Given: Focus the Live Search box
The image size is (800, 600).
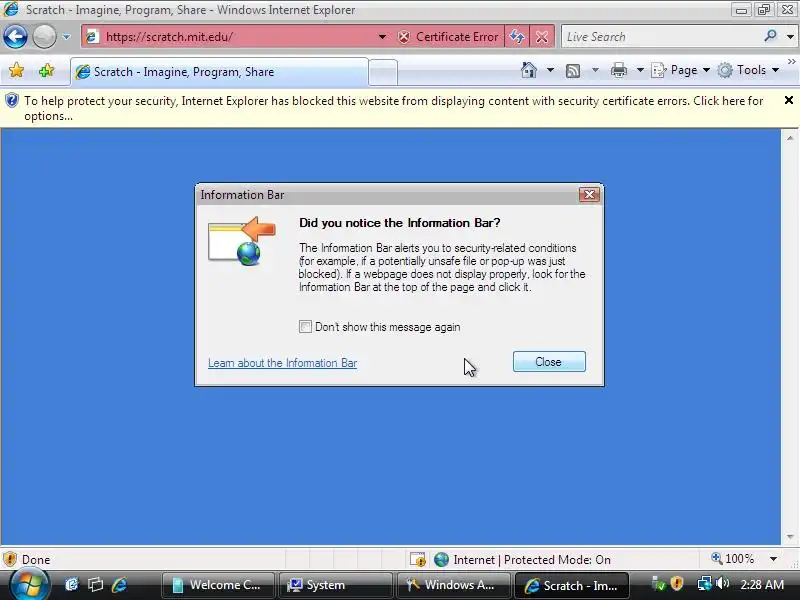Looking at the screenshot, I should 662,37.
